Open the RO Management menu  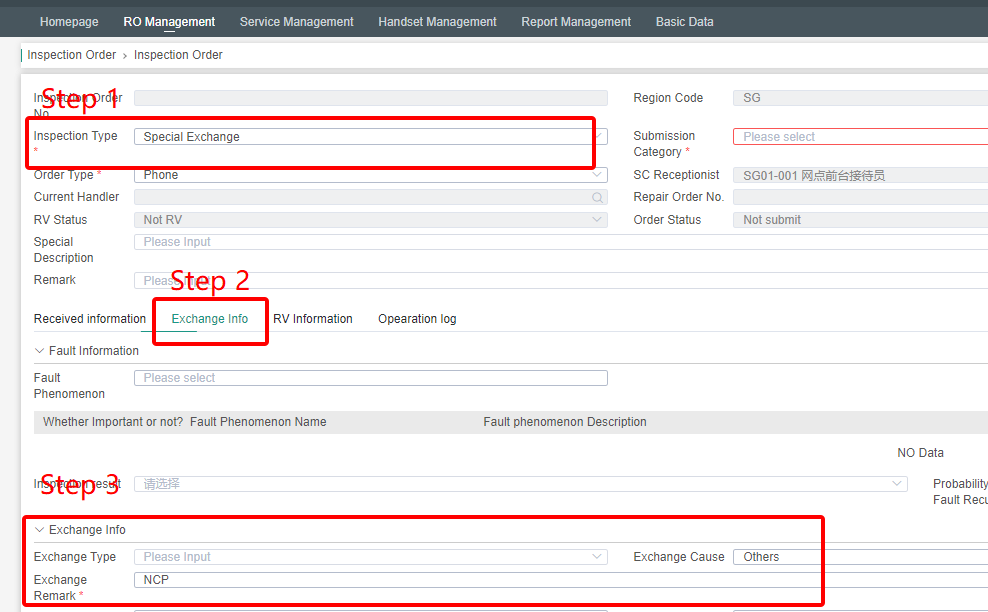coord(169,21)
